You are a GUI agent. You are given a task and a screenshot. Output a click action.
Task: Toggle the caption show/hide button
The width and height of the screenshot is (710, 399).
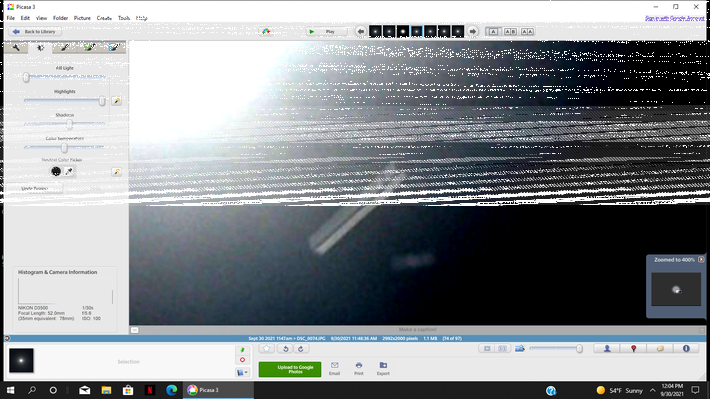[x=134, y=330]
